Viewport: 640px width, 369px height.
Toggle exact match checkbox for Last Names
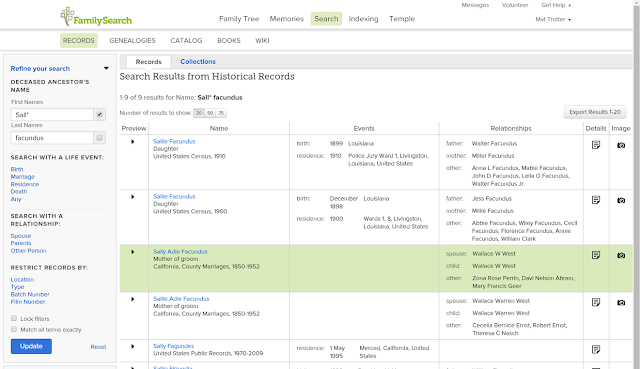point(100,138)
